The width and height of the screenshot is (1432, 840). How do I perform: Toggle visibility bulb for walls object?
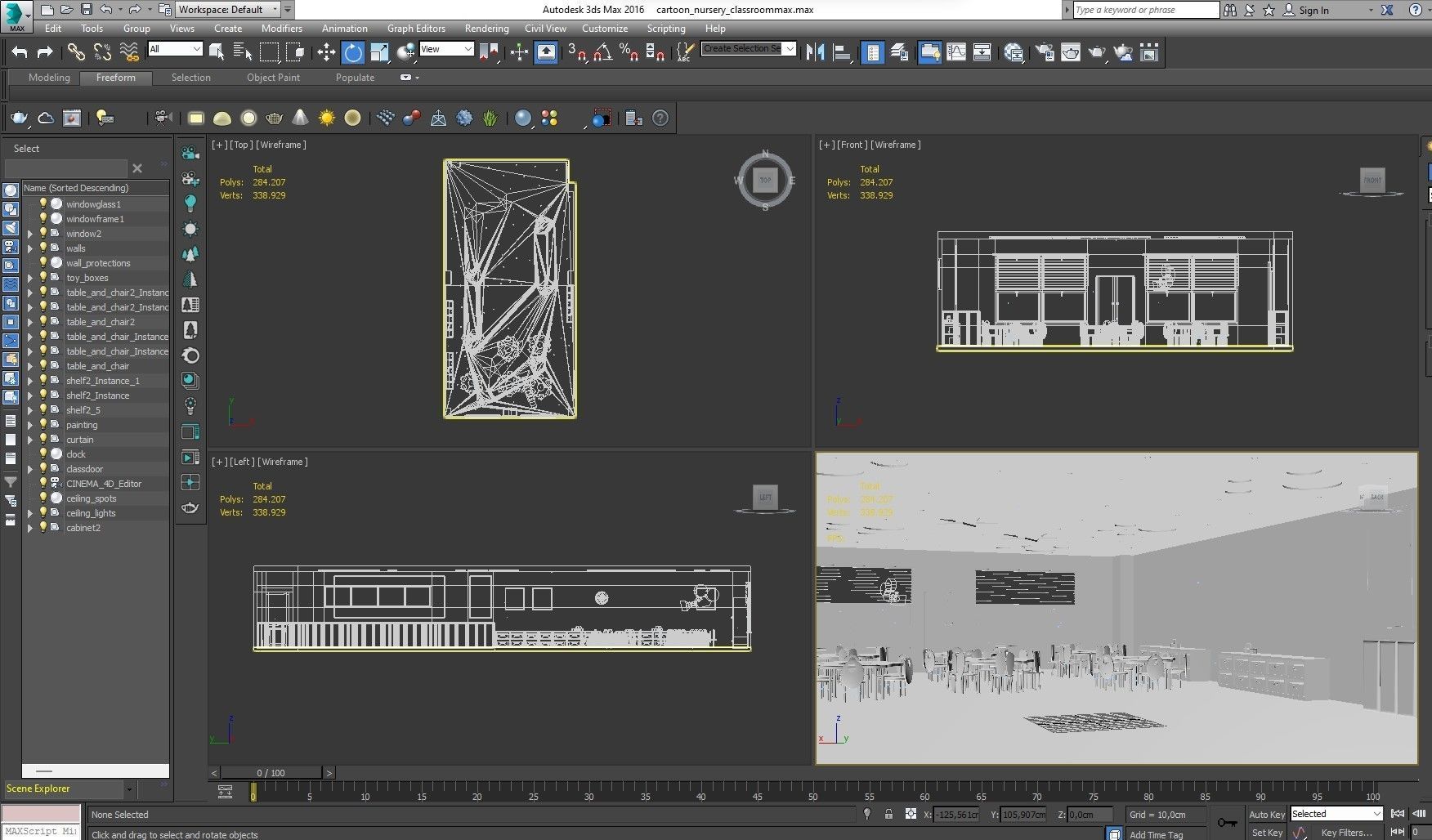[43, 248]
